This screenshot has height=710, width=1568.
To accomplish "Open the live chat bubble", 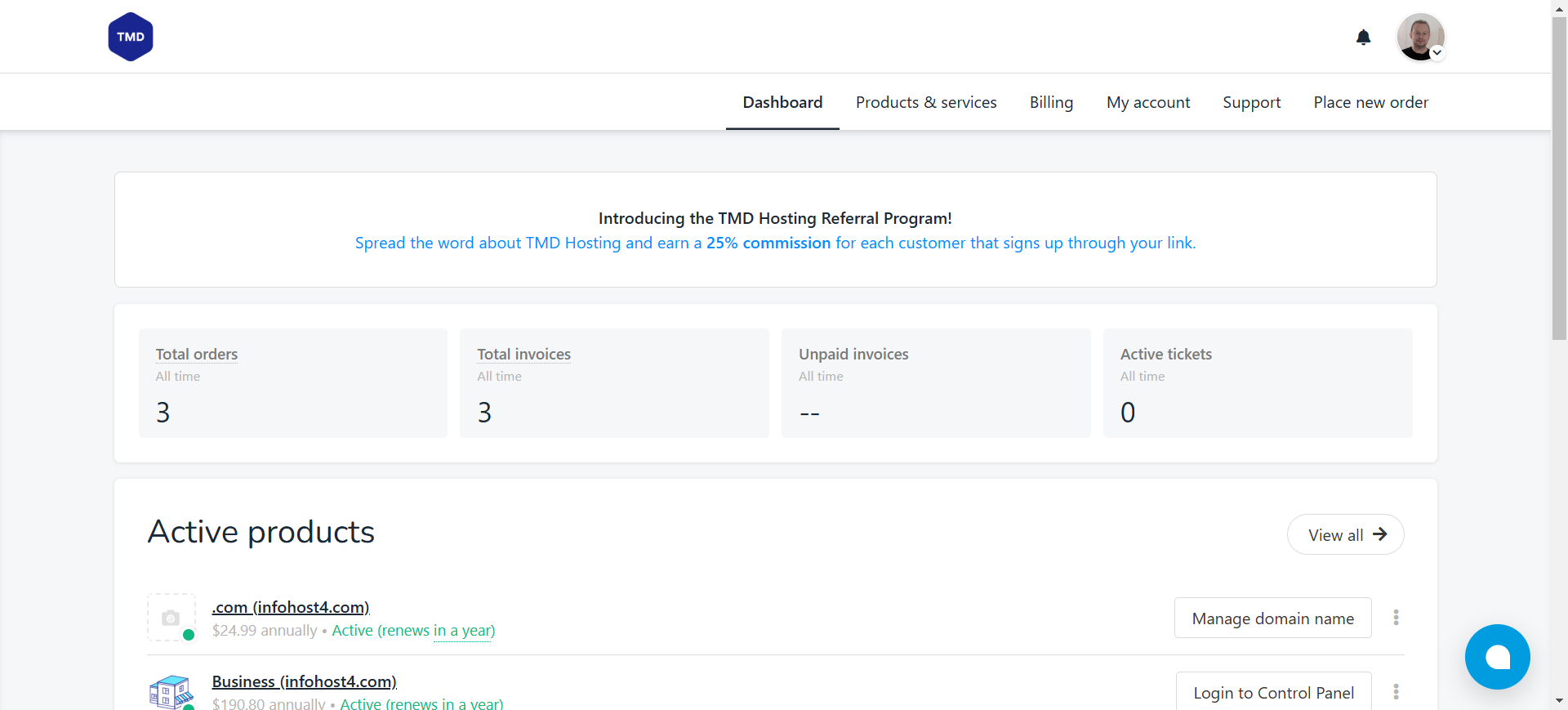I will [x=1497, y=657].
